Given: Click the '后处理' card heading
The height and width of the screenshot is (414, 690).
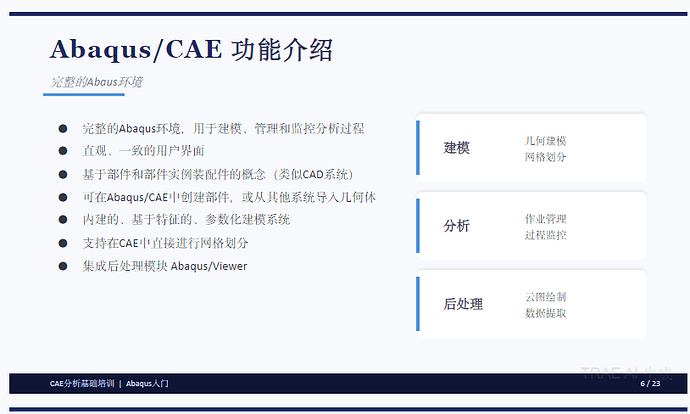Looking at the screenshot, I should (x=463, y=304).
